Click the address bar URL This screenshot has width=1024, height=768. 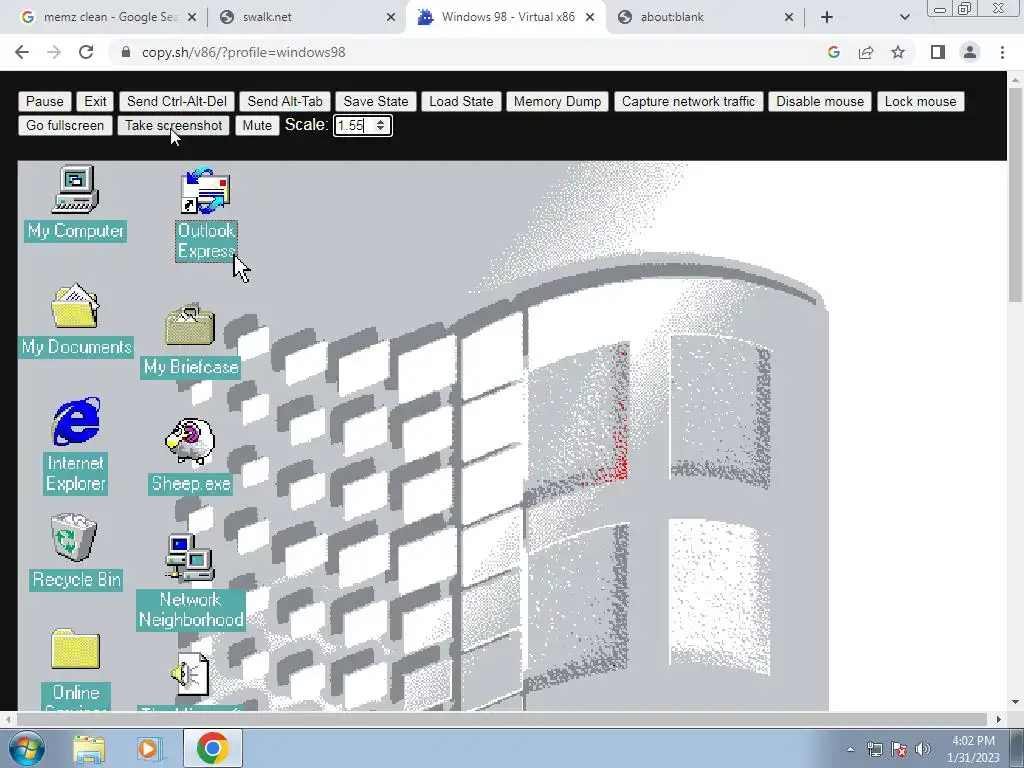(x=244, y=52)
